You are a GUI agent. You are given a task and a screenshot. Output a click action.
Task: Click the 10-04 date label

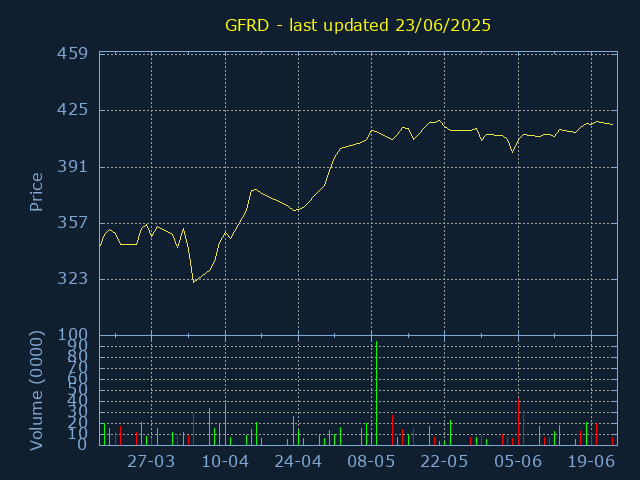coord(225,462)
